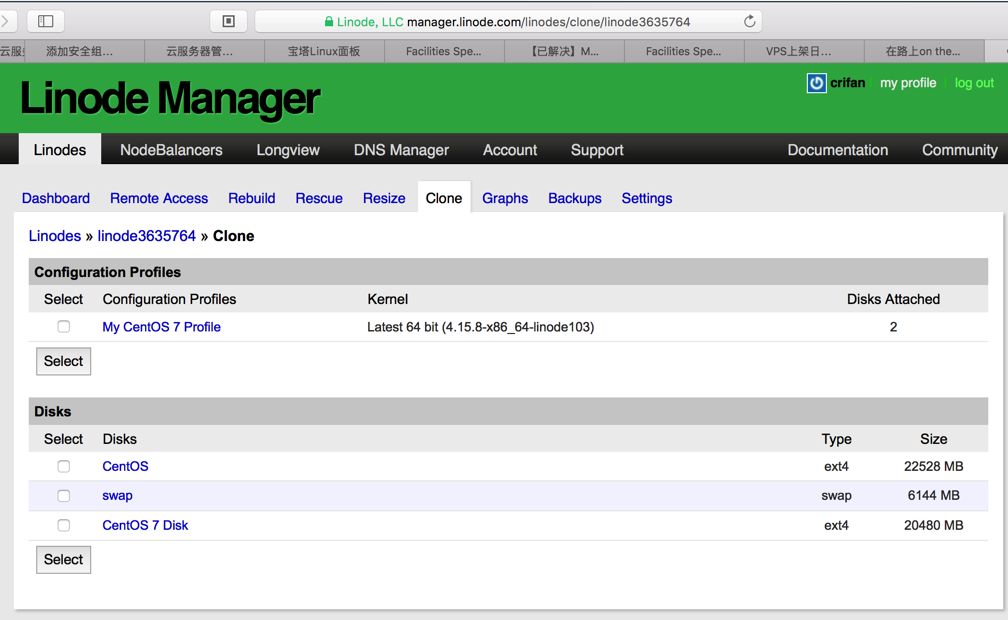
Task: Tick the swap disk checkbox
Action: (x=64, y=496)
